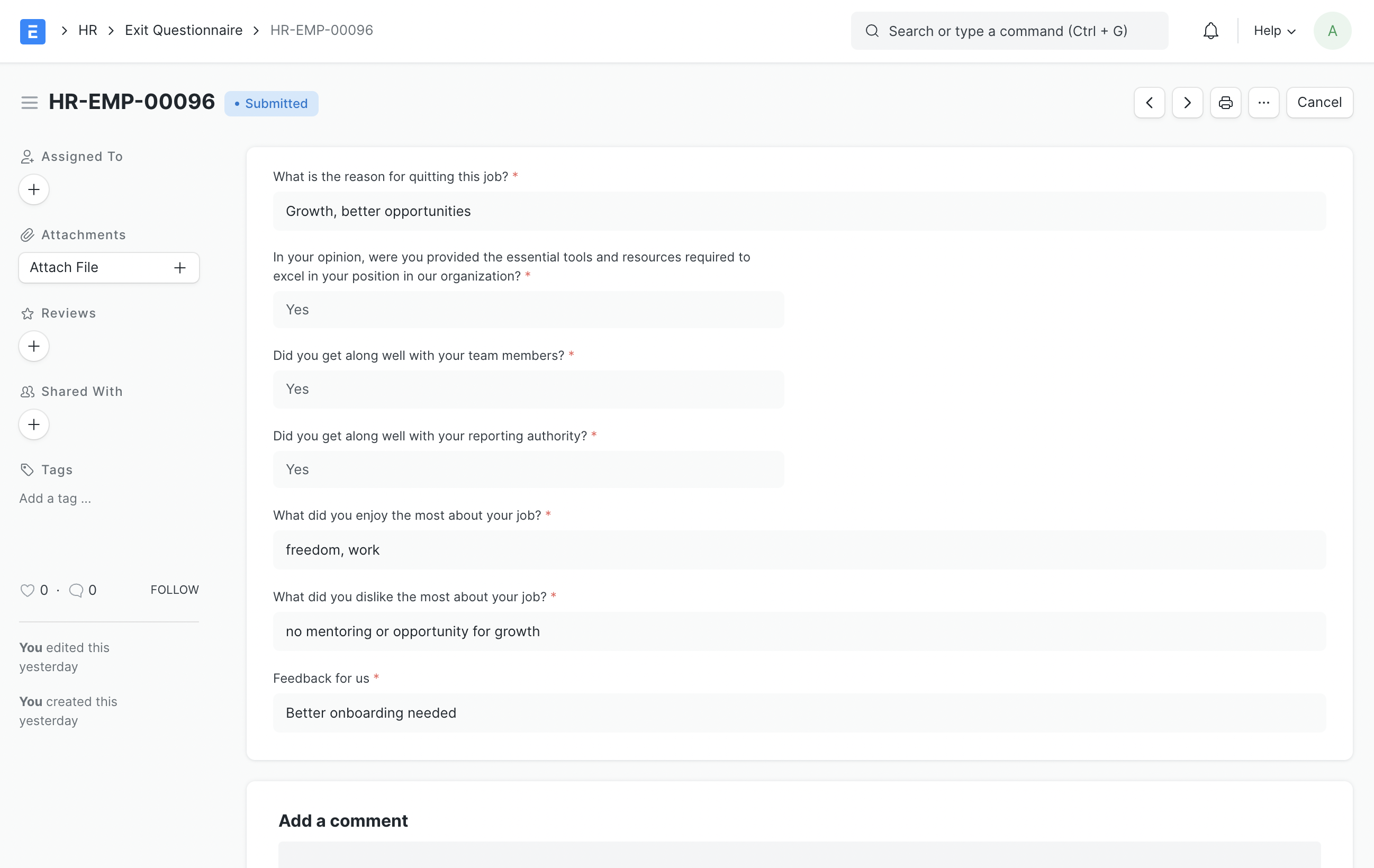Screen dimensions: 1374x868
Task: Click the ERPNext home logo icon
Action: pos(32,31)
